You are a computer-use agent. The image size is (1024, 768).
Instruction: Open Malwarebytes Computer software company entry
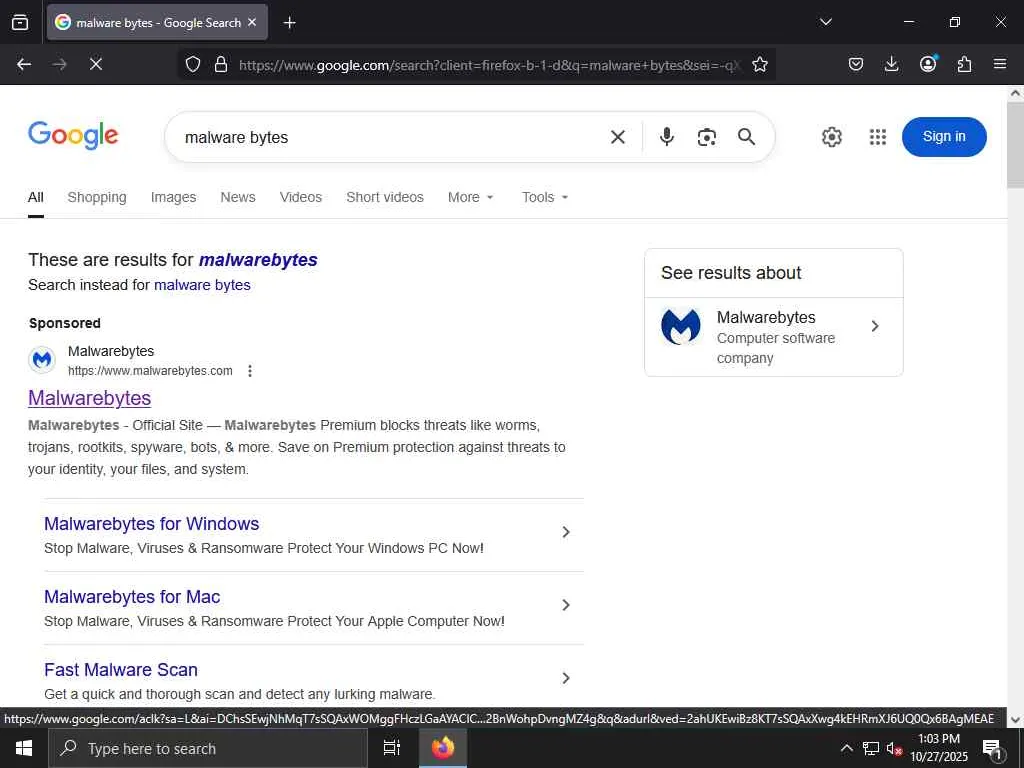click(x=774, y=337)
